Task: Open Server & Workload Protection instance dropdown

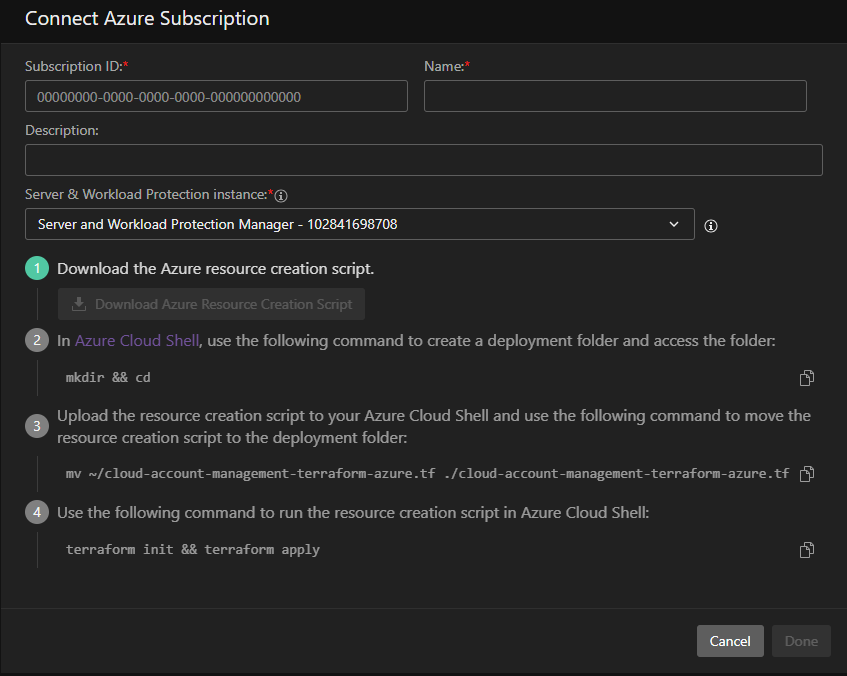Action: [x=359, y=224]
